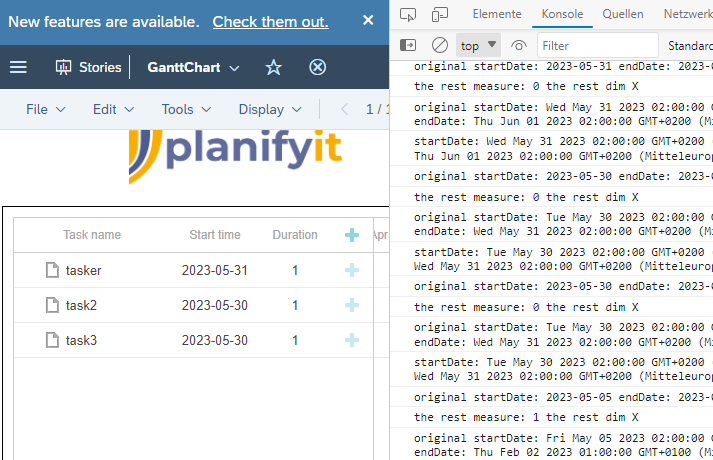Switch to Netzwerk DevTools tab

tap(688, 14)
